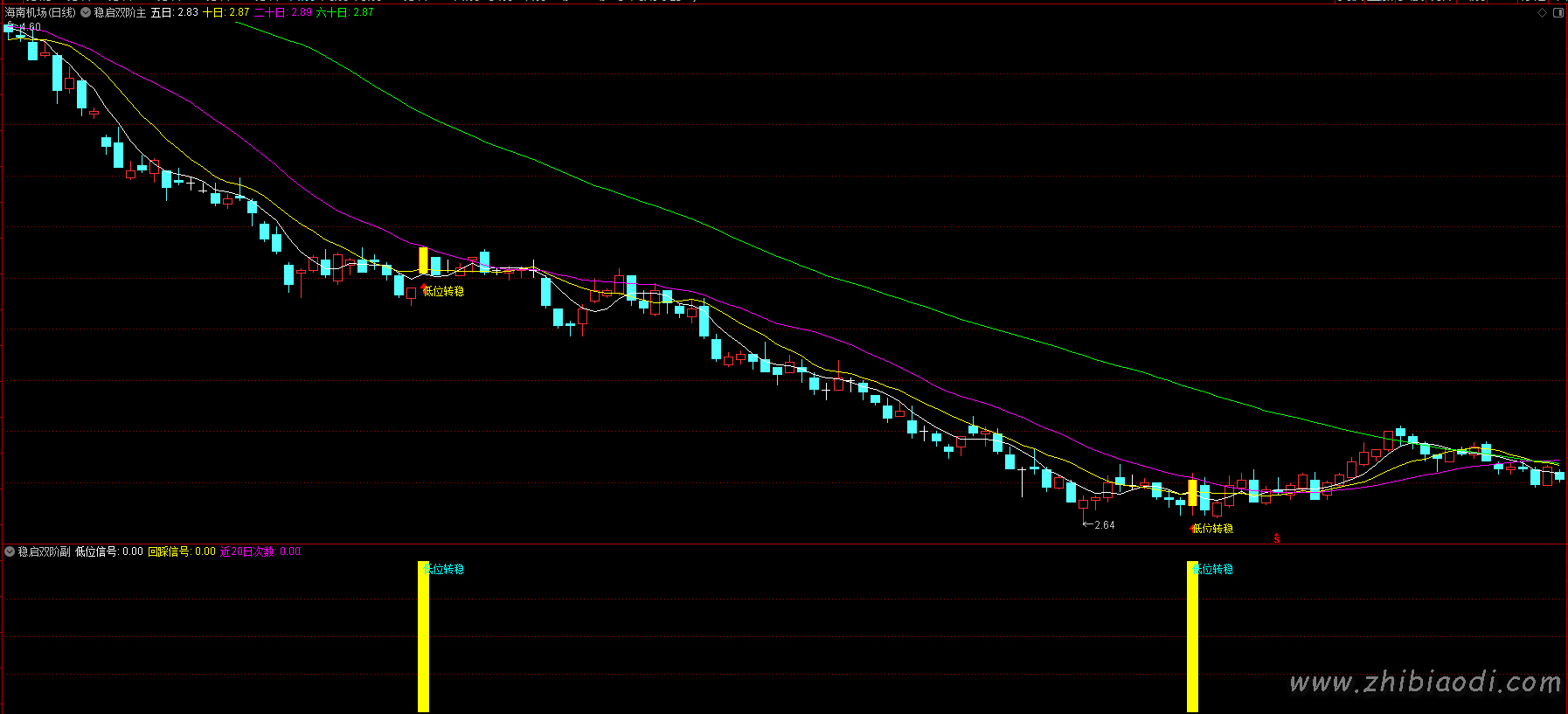Click the 稳启双阶副 sub-indicator name

[x=45, y=551]
